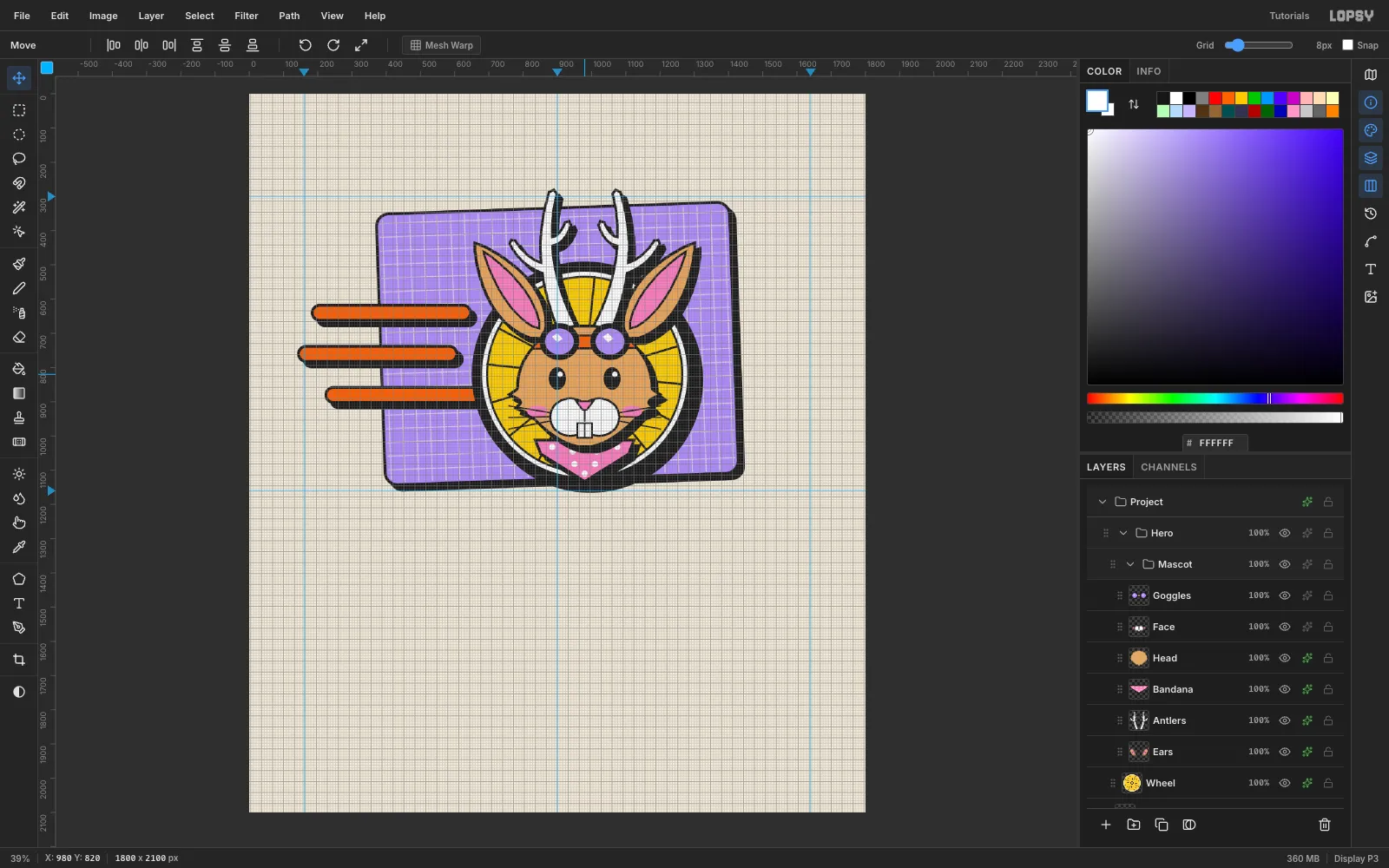
Task: Select the polygon shape tool
Action: click(19, 579)
